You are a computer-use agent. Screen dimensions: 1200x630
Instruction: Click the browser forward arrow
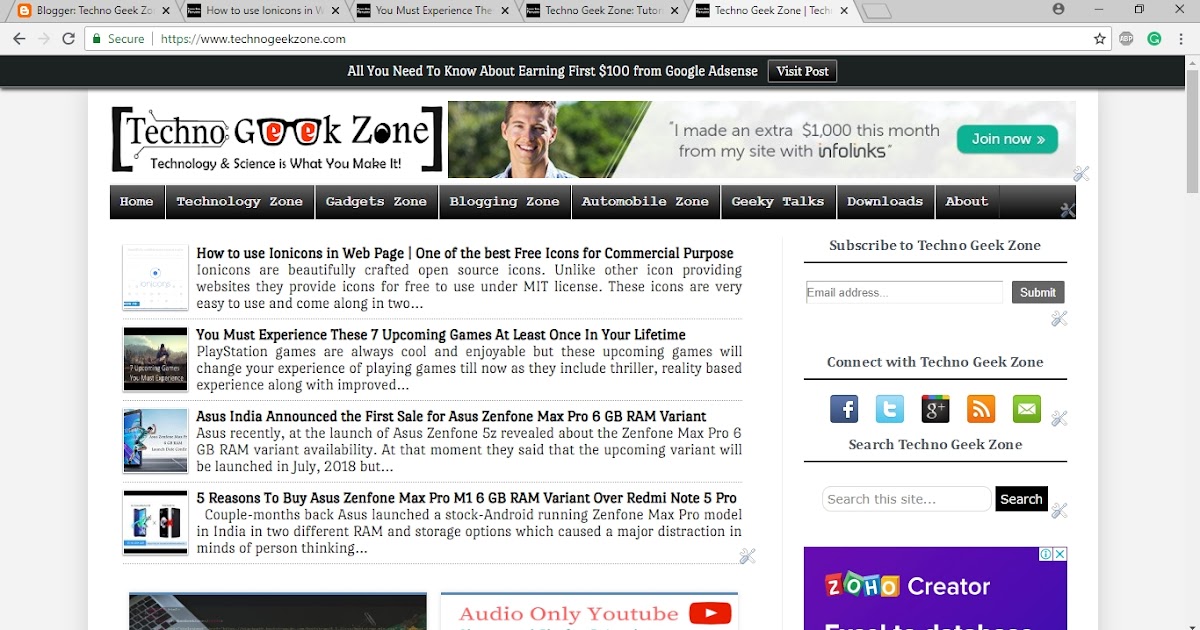point(43,39)
